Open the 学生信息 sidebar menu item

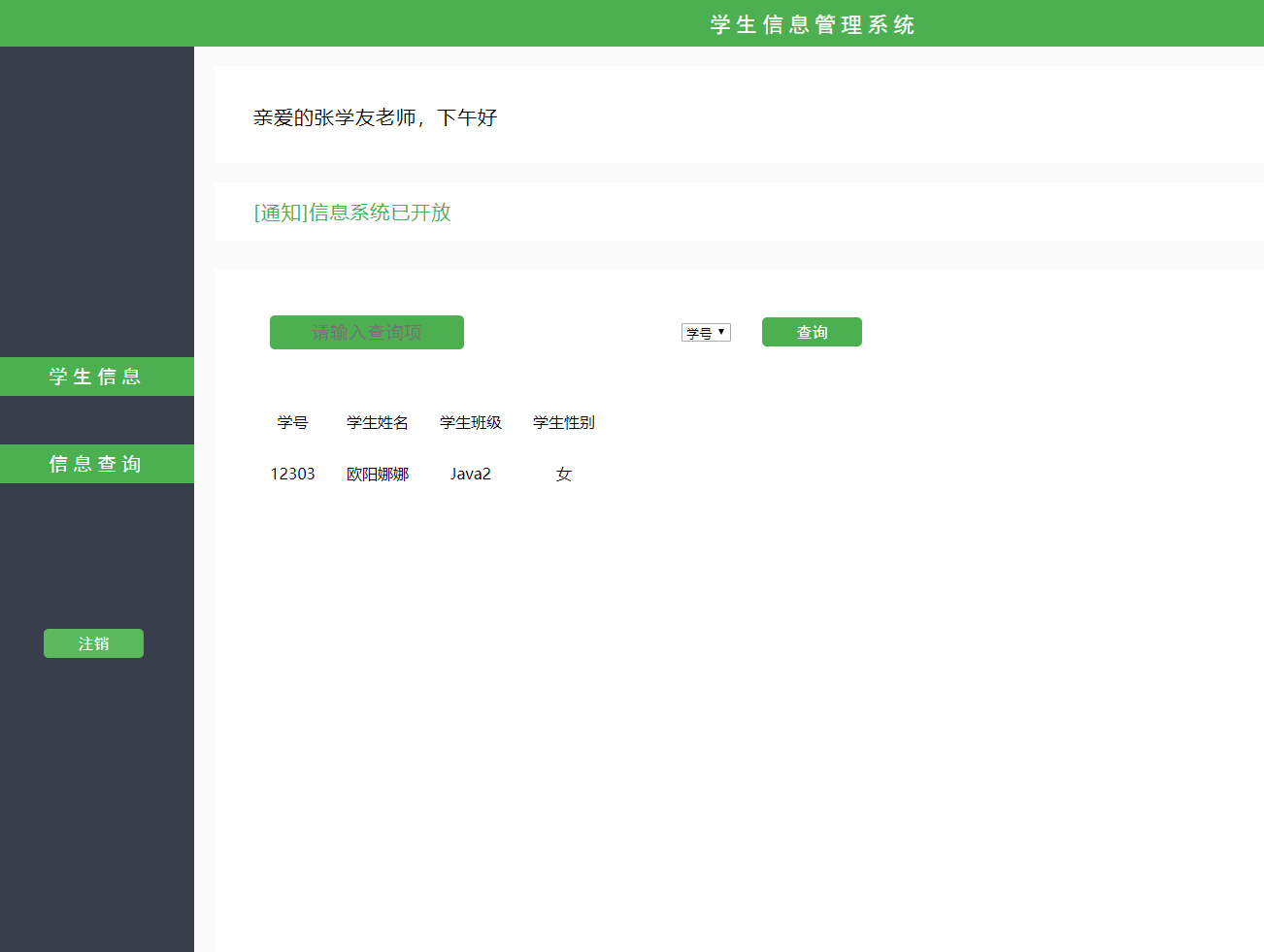point(96,376)
